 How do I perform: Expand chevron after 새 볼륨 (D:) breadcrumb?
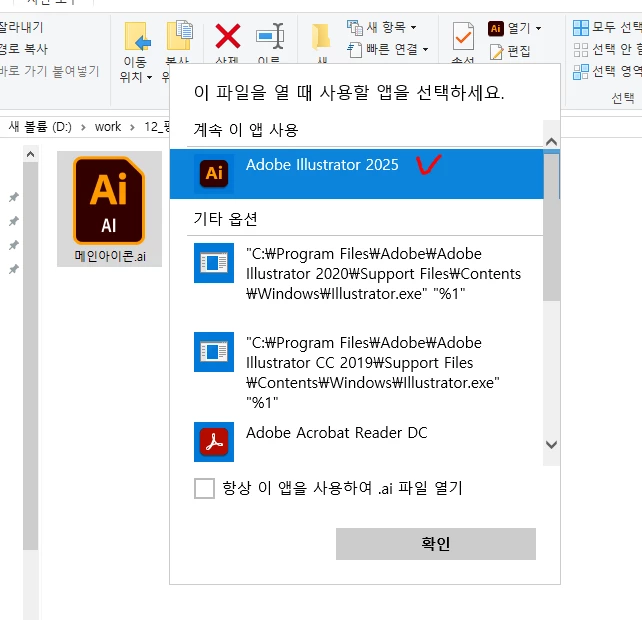pos(83,127)
